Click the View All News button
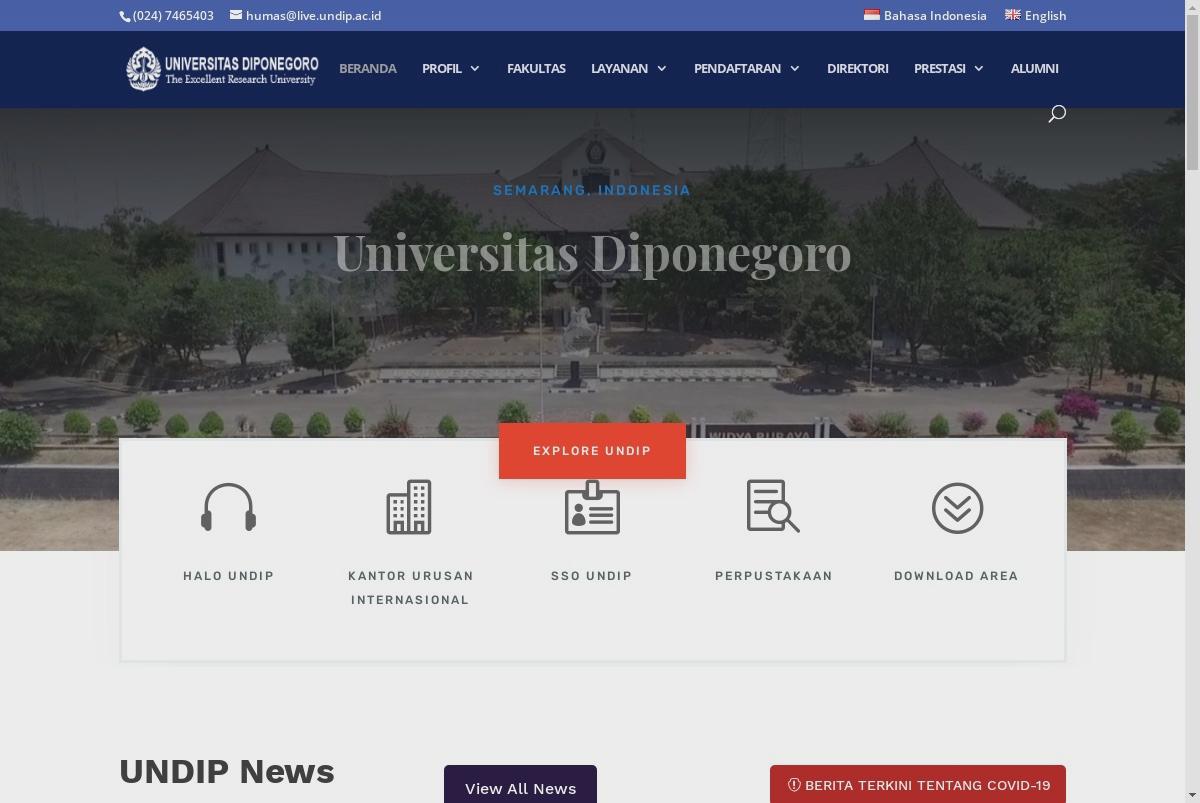The width and height of the screenshot is (1200, 803). pyautogui.click(x=520, y=785)
